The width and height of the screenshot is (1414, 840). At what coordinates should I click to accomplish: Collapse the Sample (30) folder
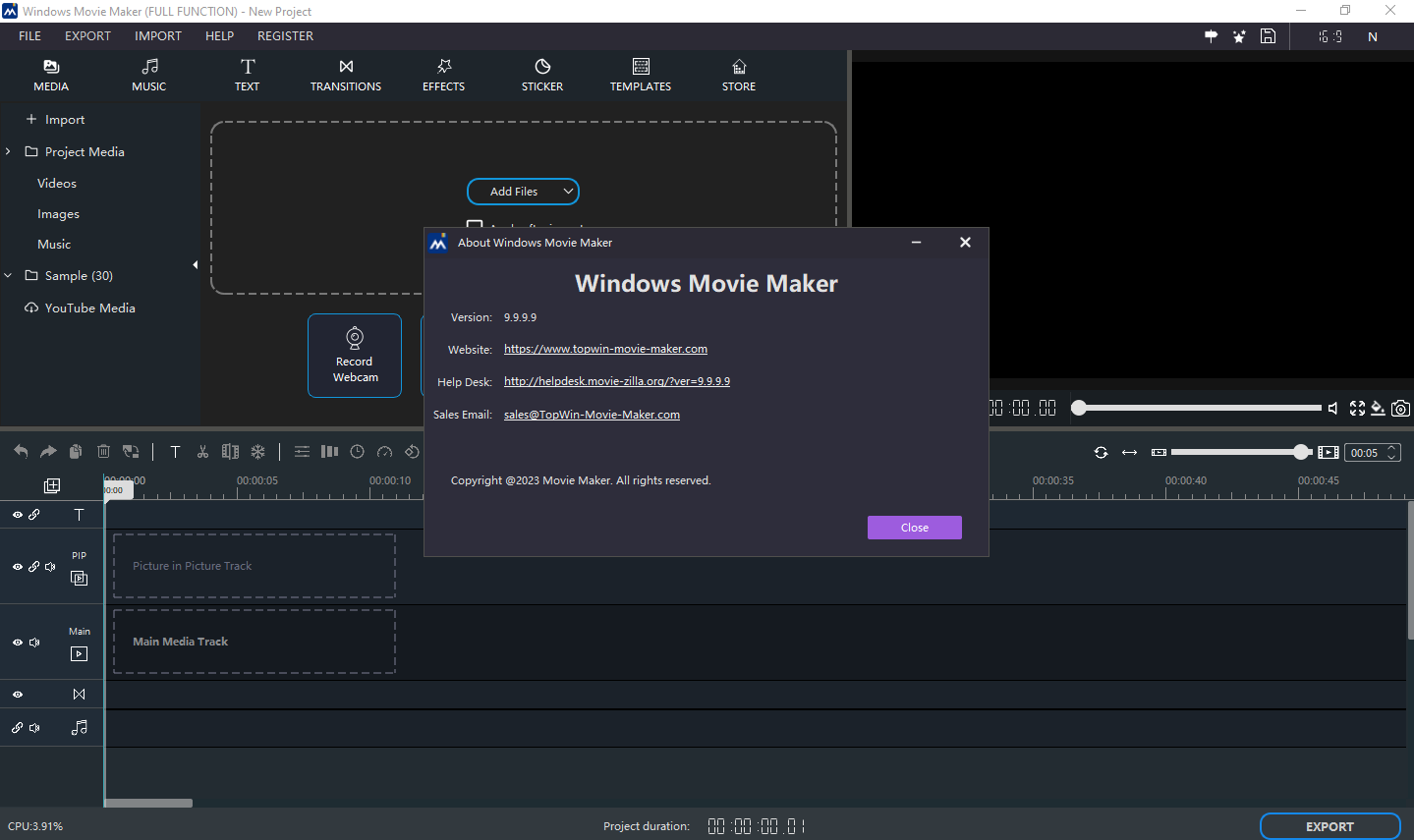8,276
